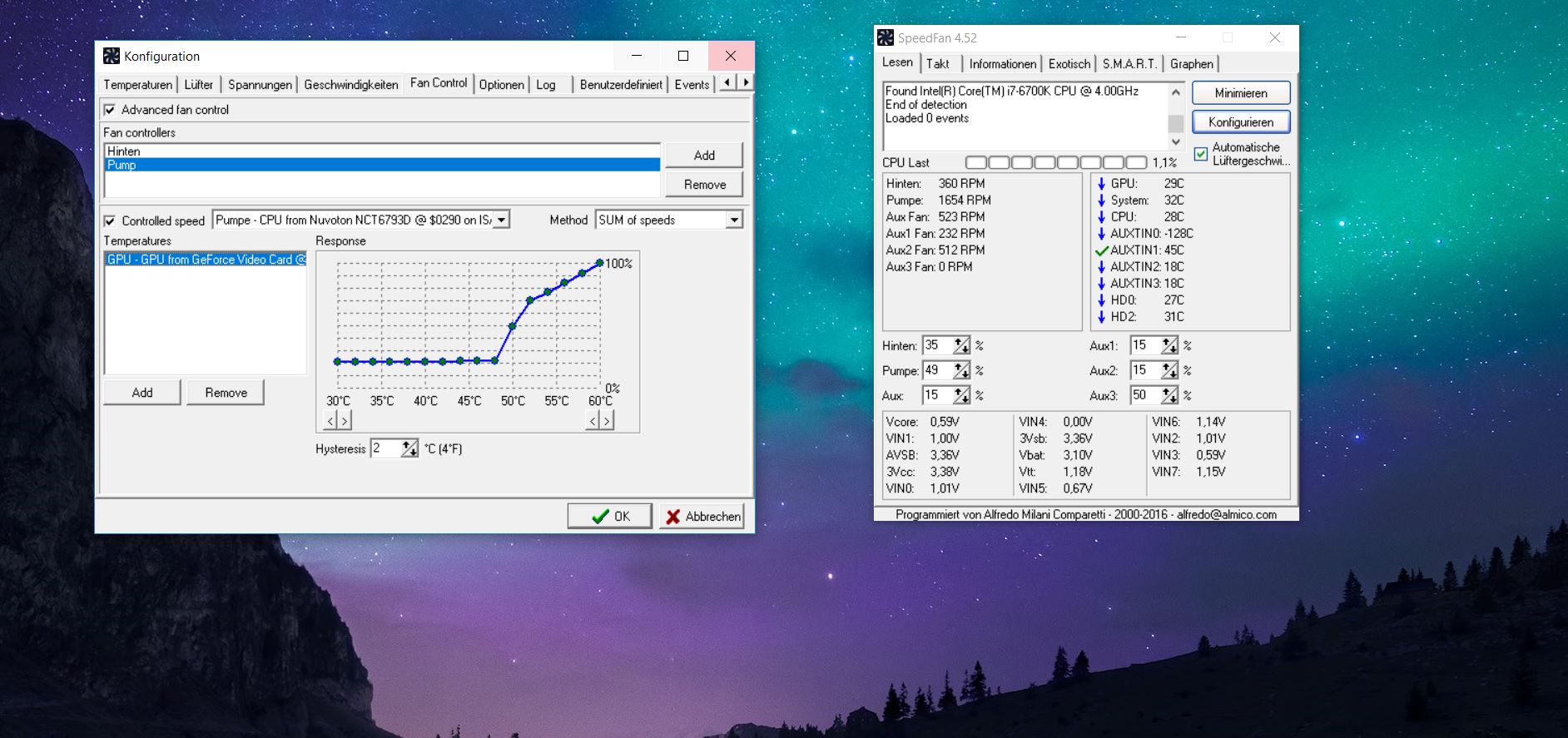Switch to Log tab
This screenshot has height=738, width=1568.
[546, 84]
